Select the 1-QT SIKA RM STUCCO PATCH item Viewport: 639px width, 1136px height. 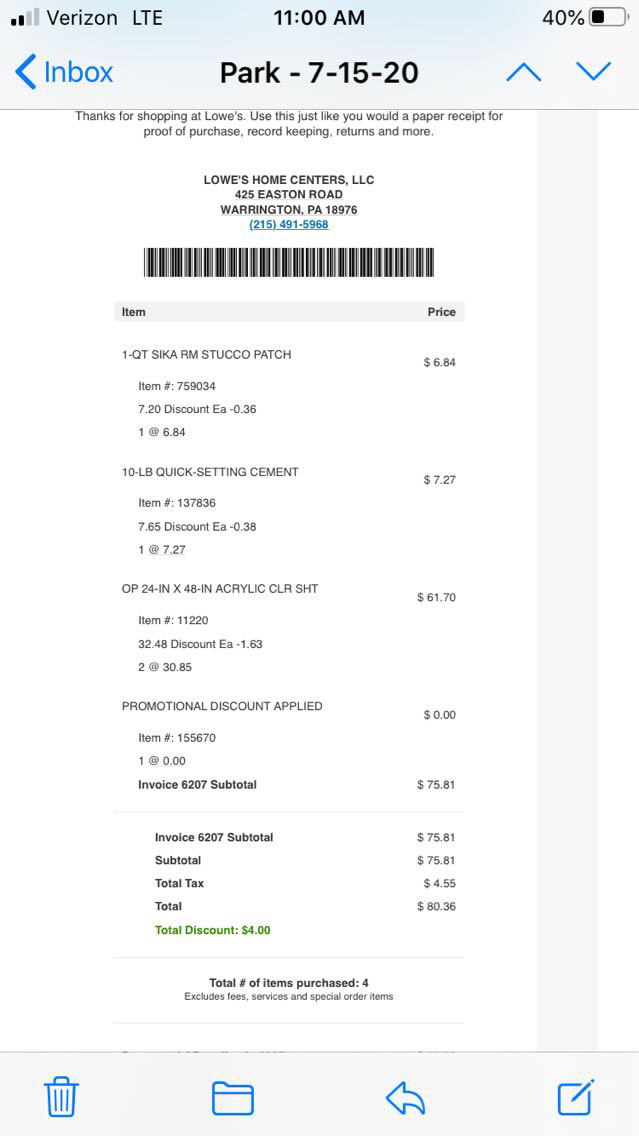tap(206, 355)
